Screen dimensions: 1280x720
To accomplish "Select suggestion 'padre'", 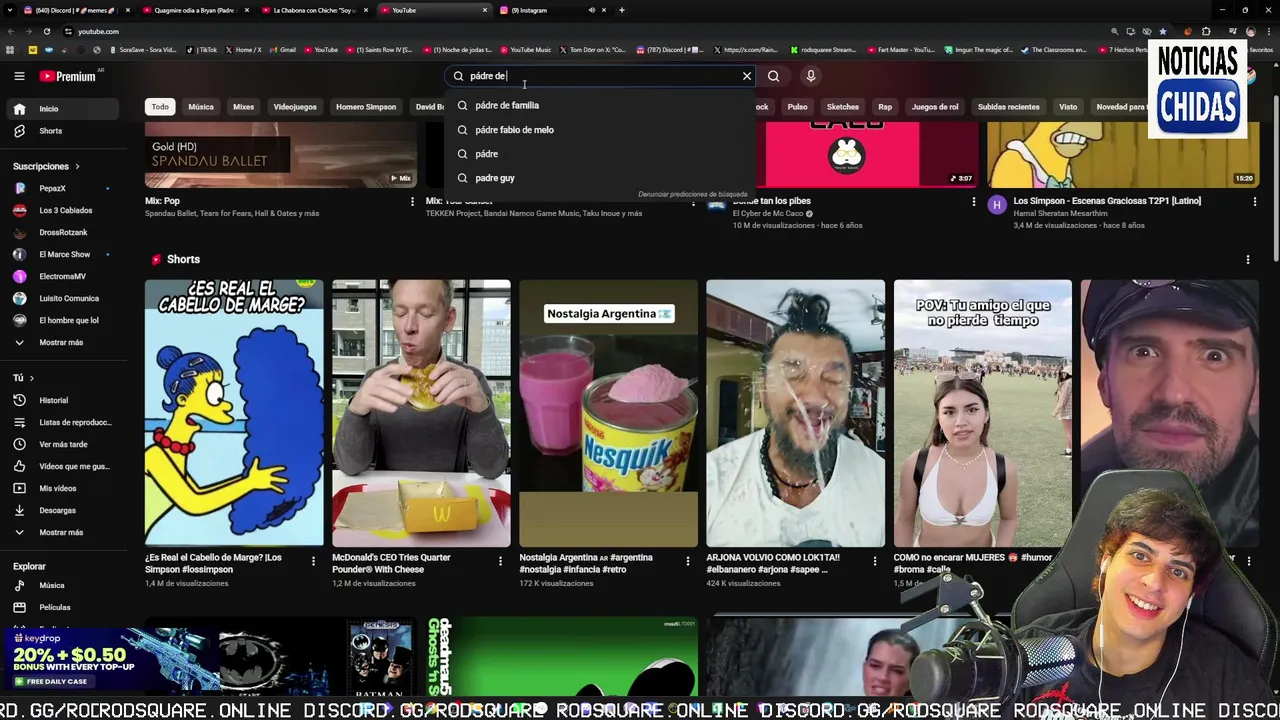I will (599, 154).
